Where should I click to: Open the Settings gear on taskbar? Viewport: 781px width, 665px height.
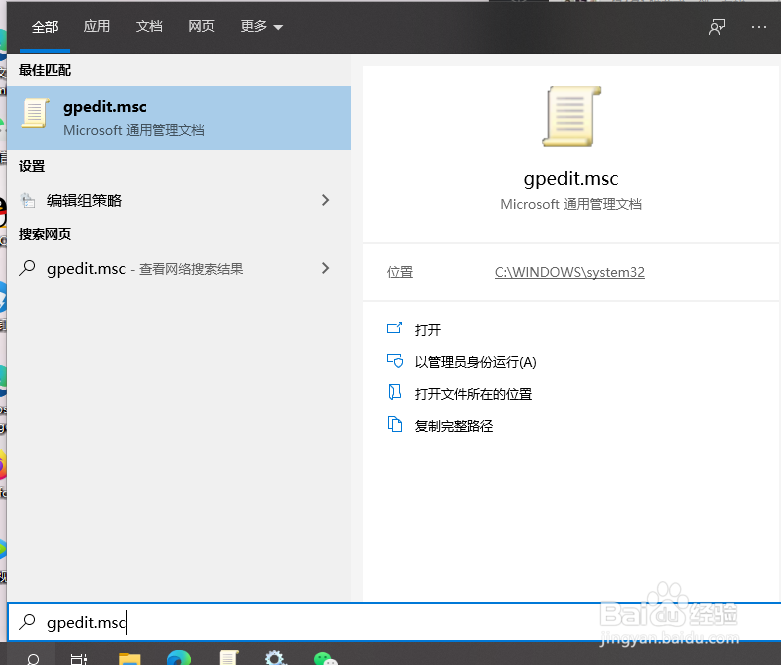click(x=275, y=658)
